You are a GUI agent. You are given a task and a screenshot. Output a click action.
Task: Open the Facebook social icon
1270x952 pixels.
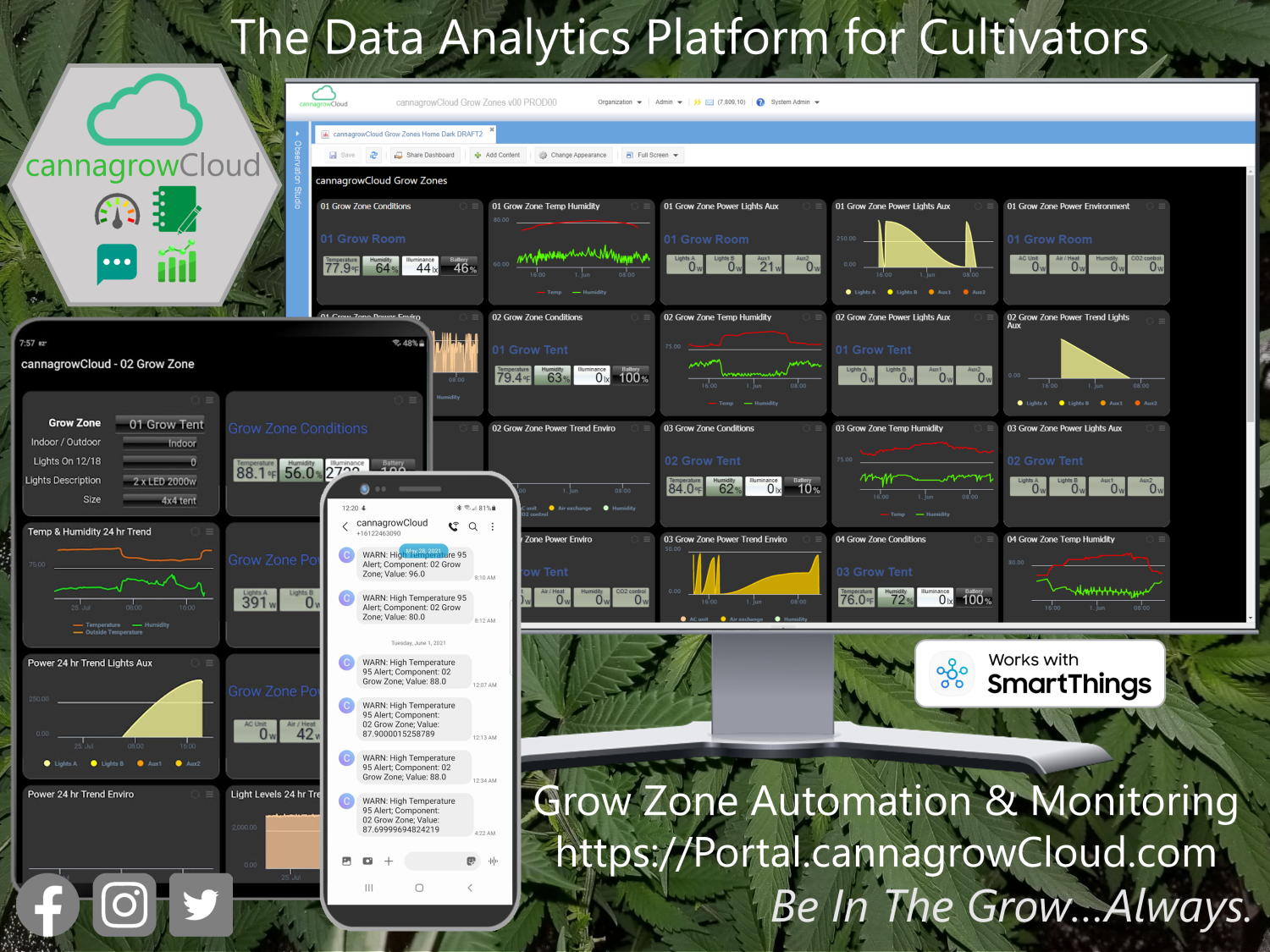tap(48, 905)
